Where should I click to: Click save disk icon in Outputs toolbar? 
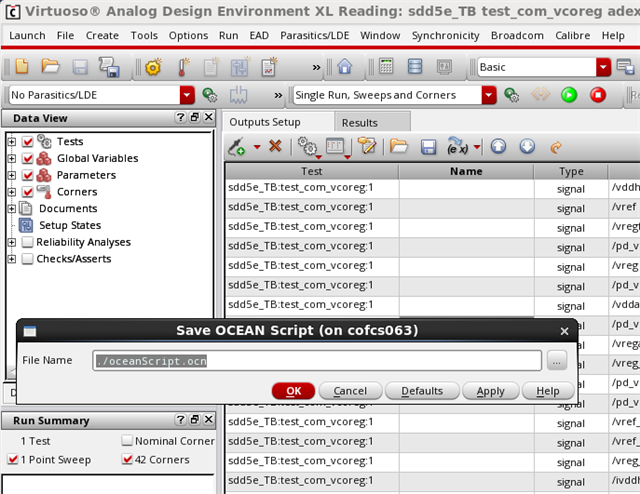pyautogui.click(x=428, y=147)
